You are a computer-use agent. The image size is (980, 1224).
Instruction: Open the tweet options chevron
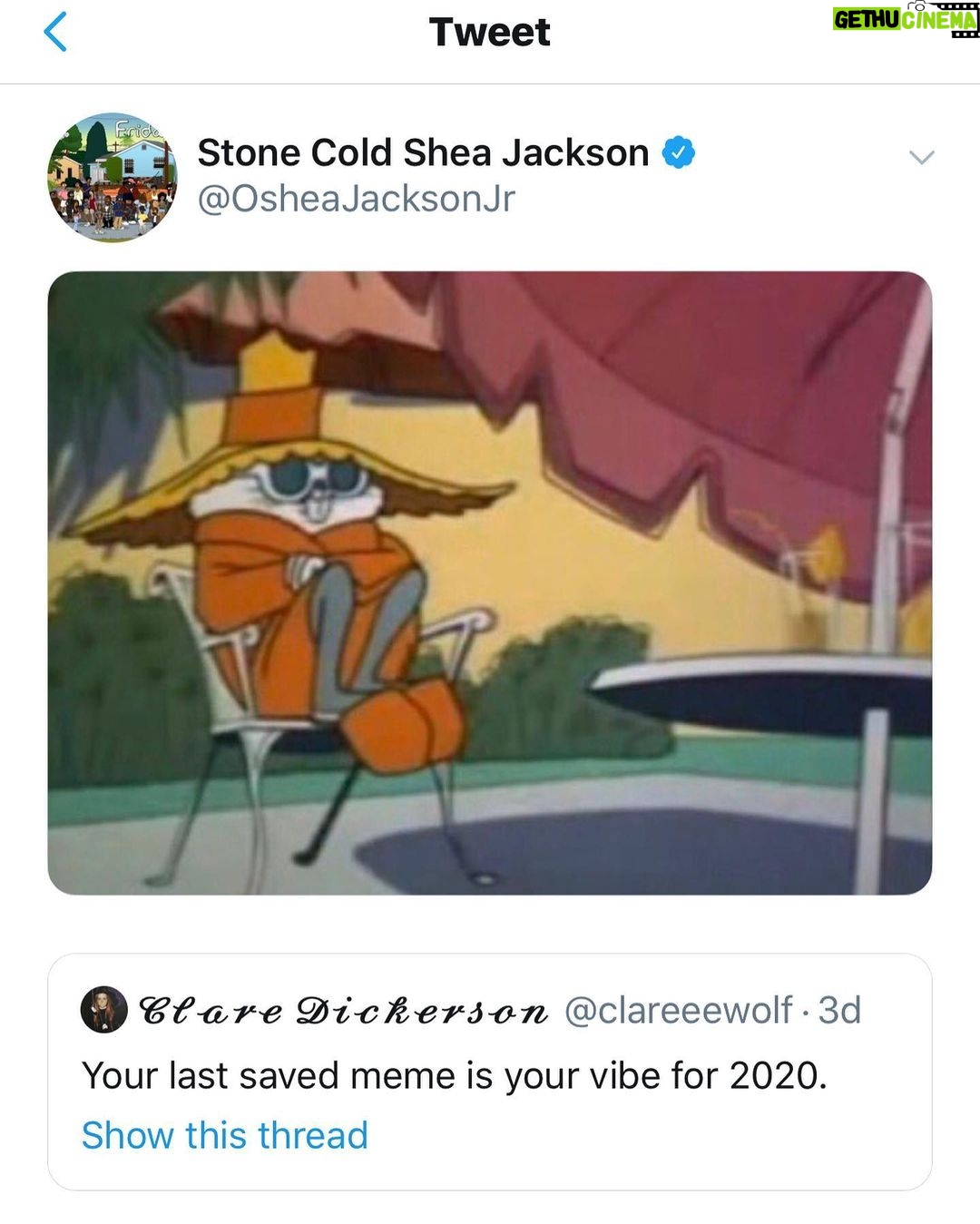[x=921, y=158]
